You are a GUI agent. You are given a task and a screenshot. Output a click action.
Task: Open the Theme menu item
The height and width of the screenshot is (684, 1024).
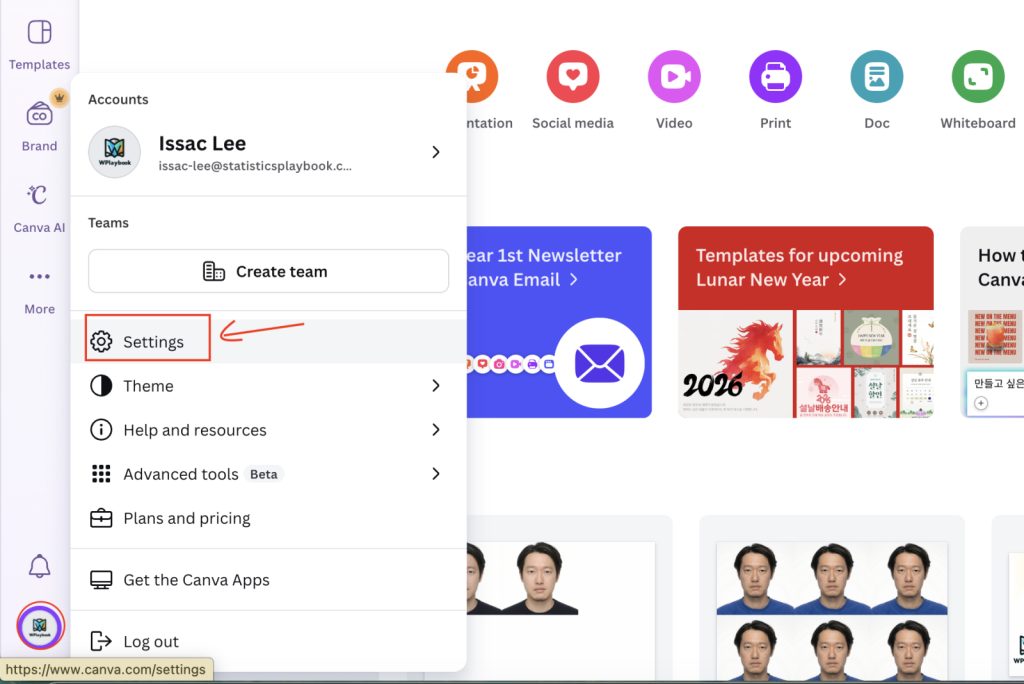coord(268,385)
